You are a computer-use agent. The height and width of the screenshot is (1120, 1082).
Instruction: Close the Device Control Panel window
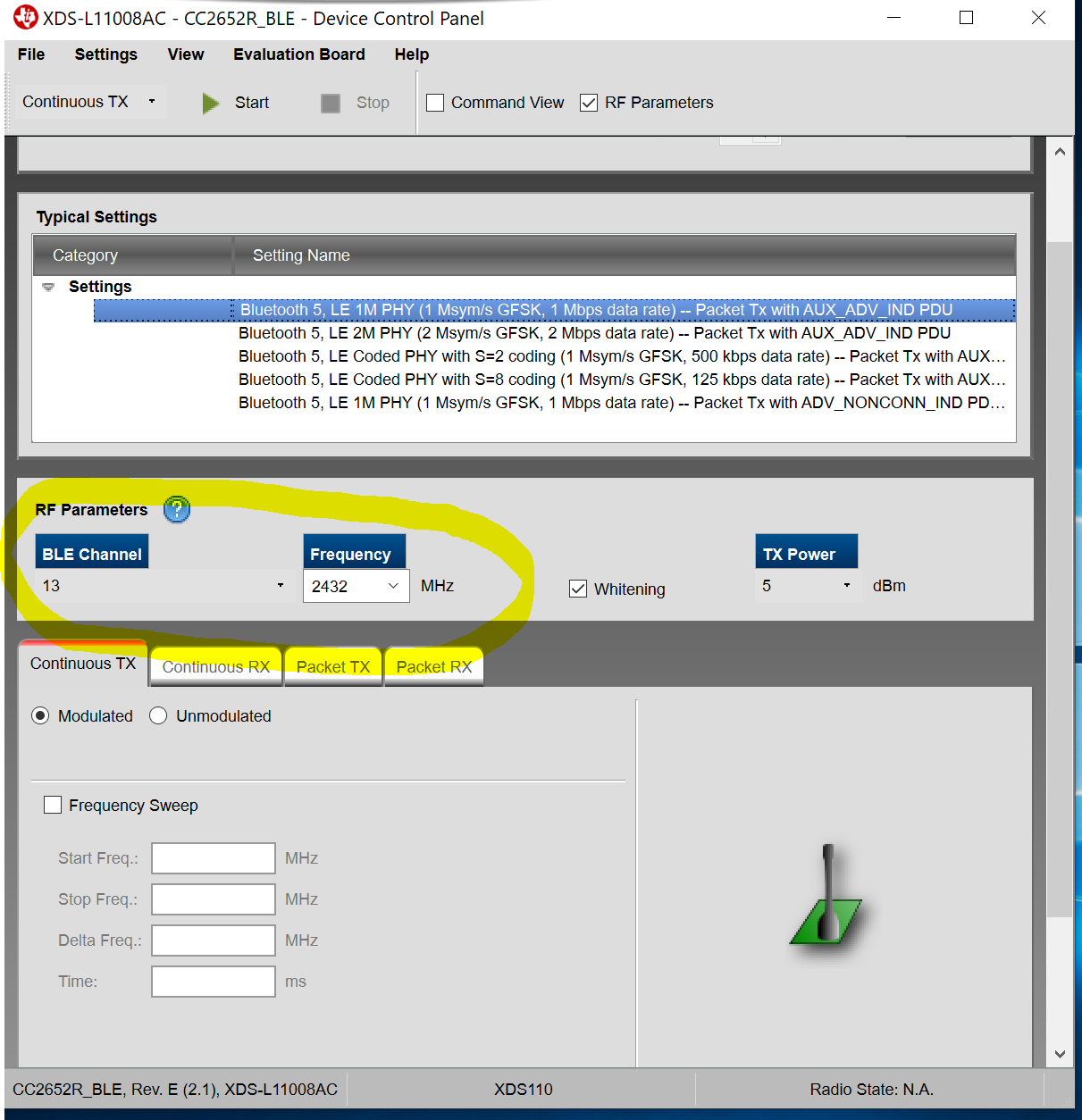point(1038,18)
